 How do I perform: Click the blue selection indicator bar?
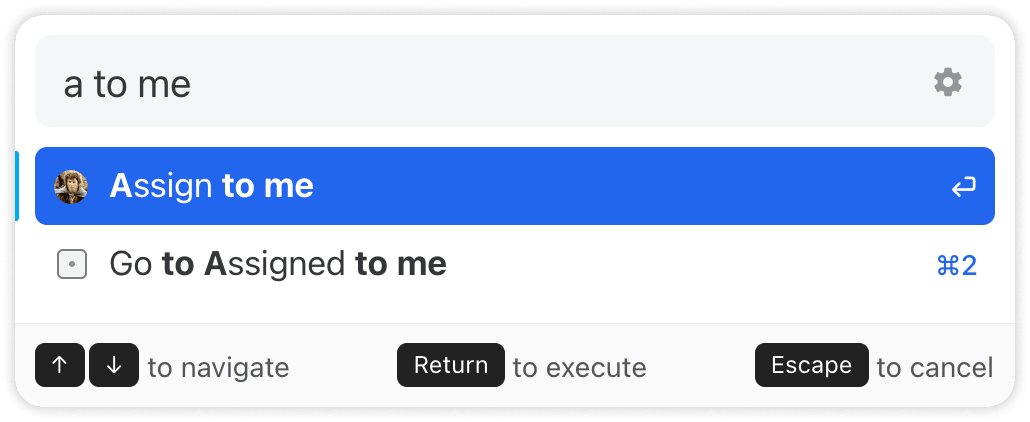pos(17,186)
